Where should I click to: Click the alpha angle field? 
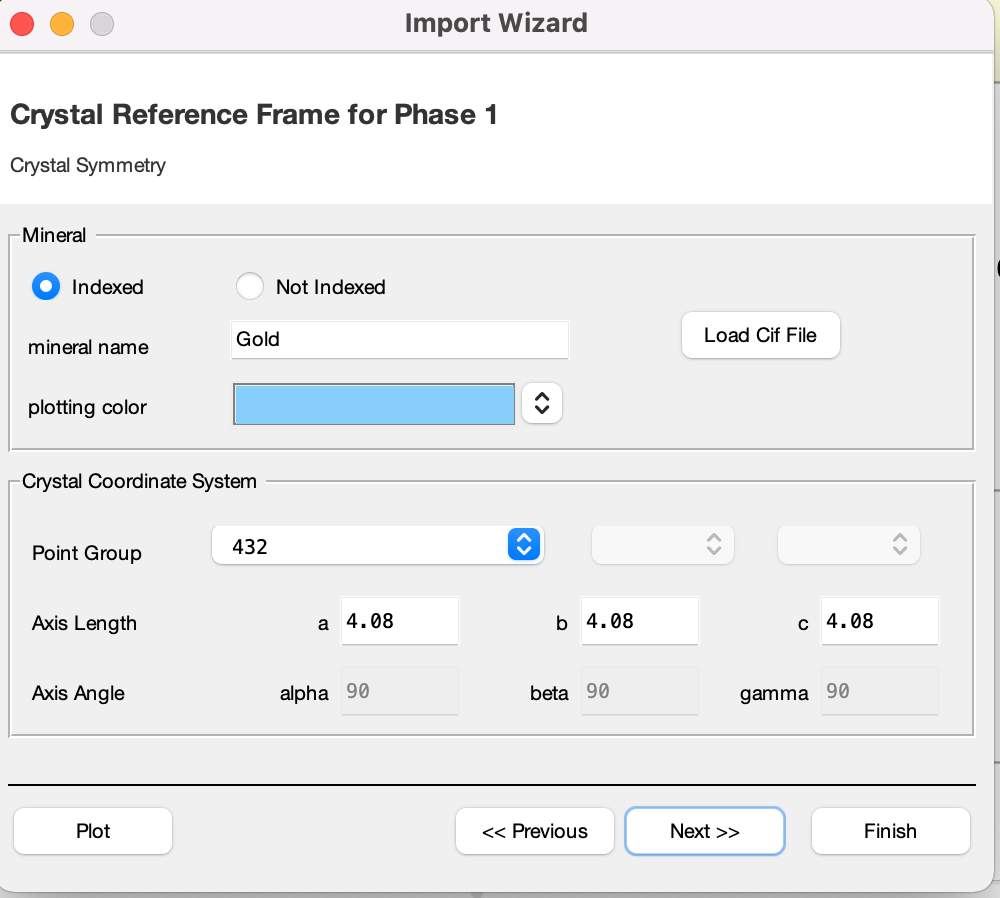tap(399, 691)
